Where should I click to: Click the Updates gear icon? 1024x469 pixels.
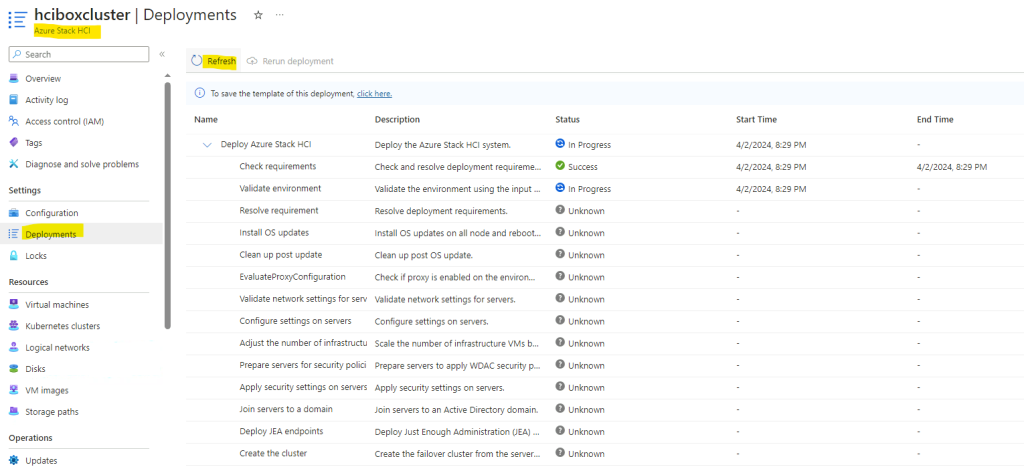click(x=14, y=461)
